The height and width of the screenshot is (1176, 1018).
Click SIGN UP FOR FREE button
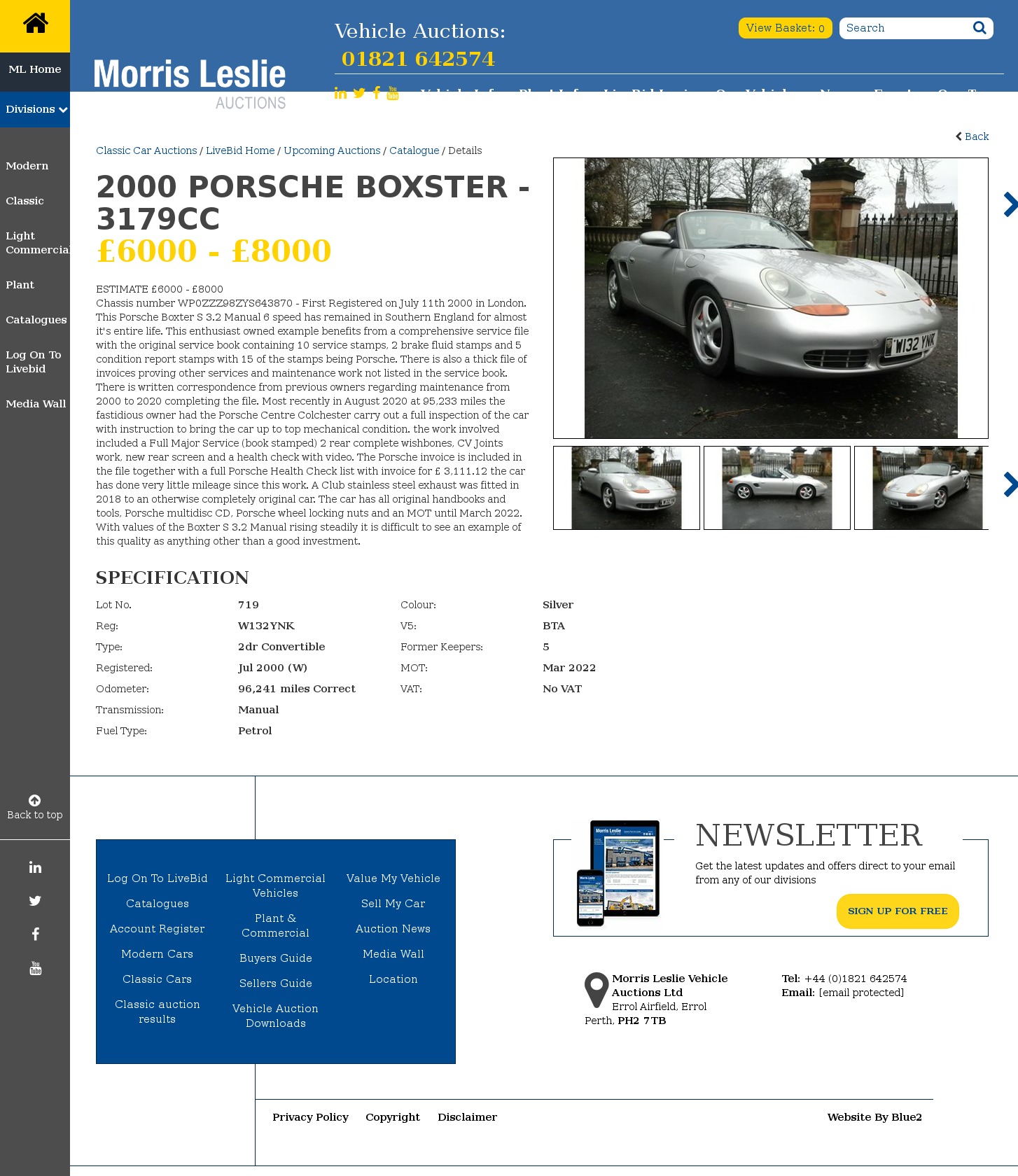click(898, 911)
